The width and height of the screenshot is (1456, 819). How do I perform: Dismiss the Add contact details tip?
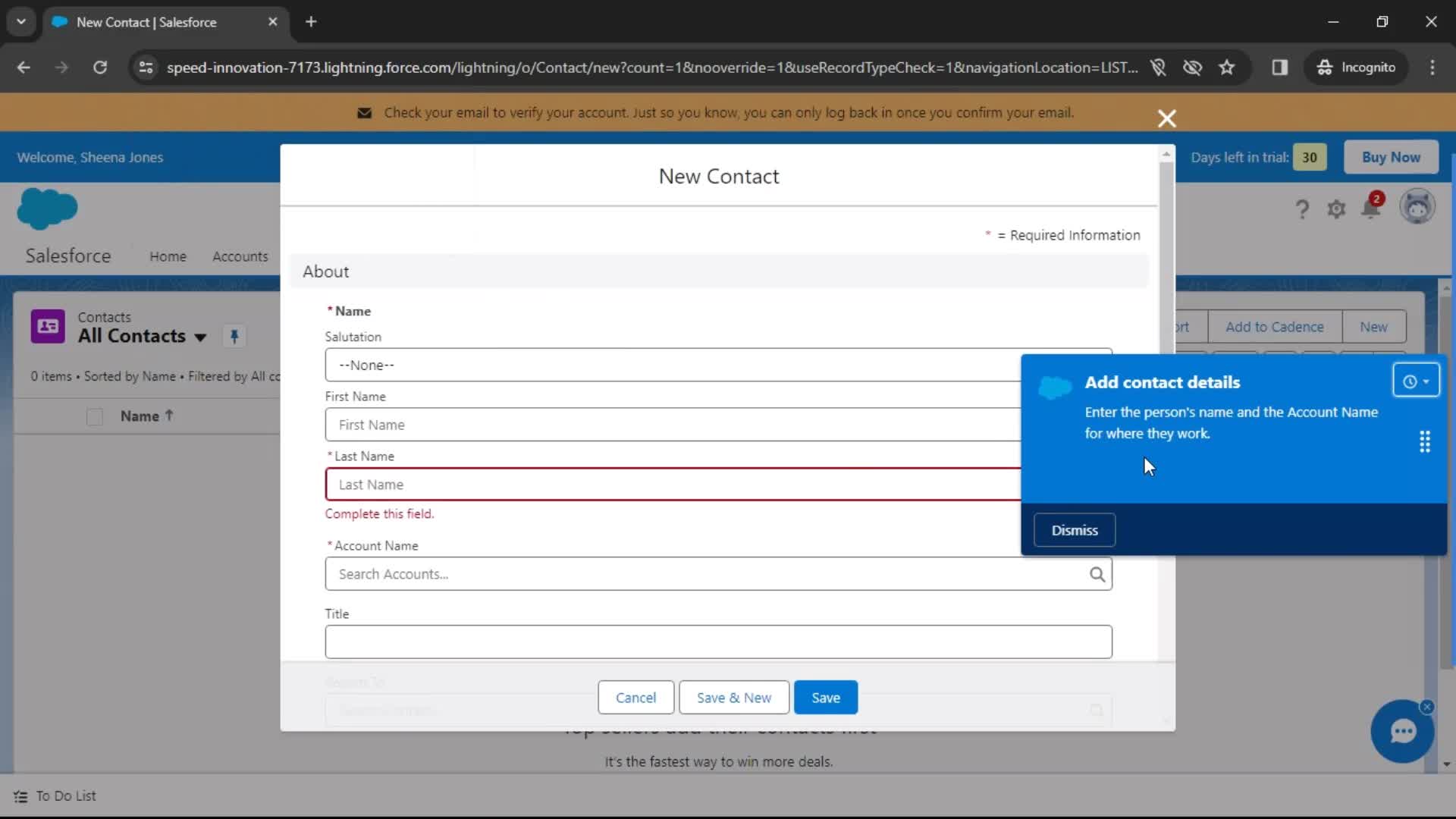(x=1074, y=530)
